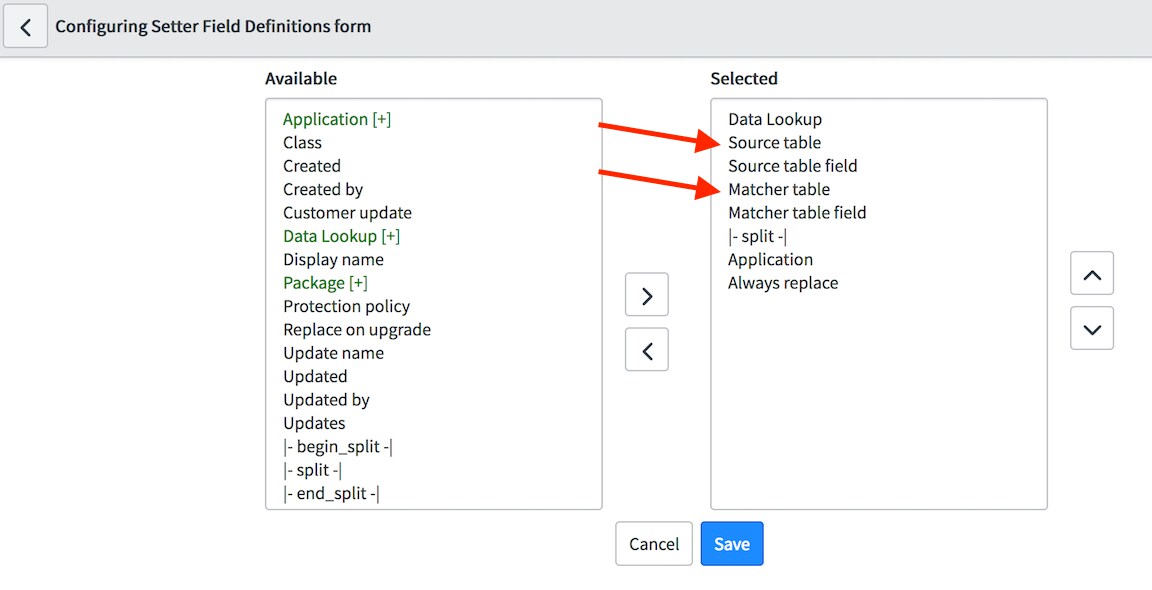Click the remove-from-selected left arrow button
The height and width of the screenshot is (590, 1152).
click(x=647, y=350)
